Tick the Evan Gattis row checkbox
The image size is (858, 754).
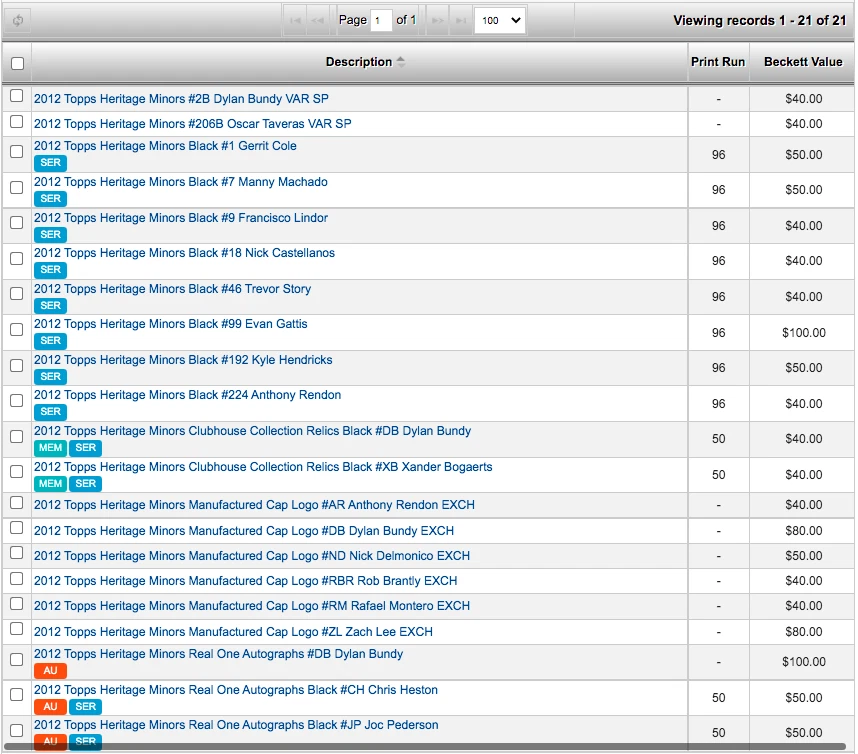pos(17,330)
